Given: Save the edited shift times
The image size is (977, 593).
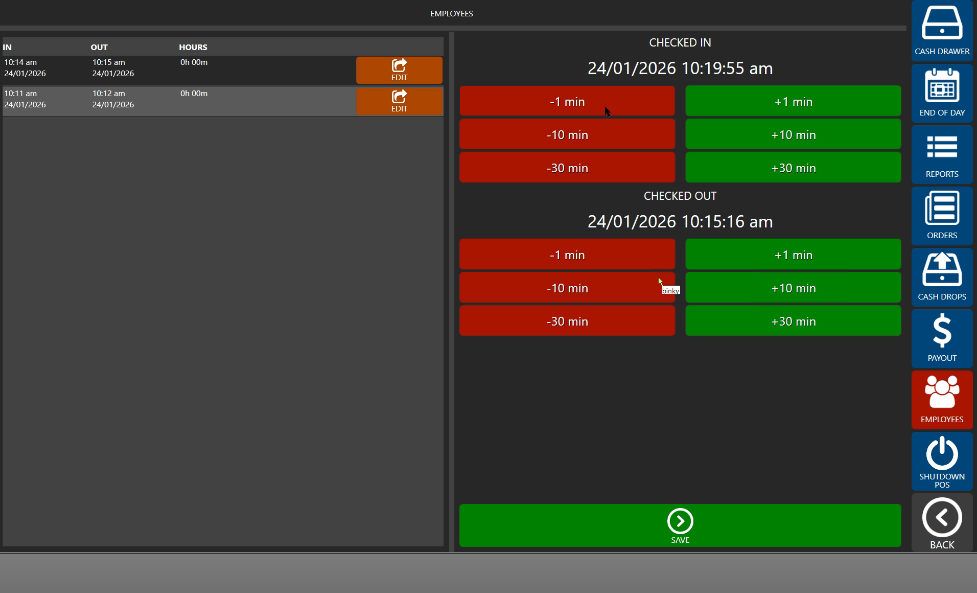Looking at the screenshot, I should click(679, 525).
